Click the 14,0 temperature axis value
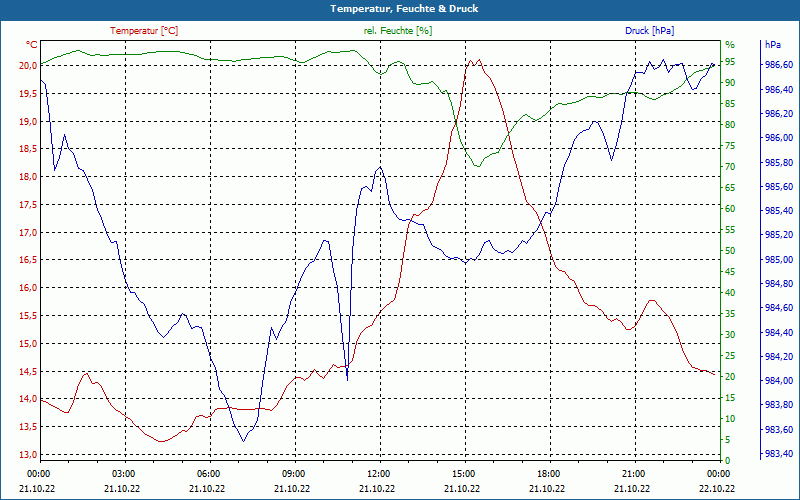 [x=28, y=399]
